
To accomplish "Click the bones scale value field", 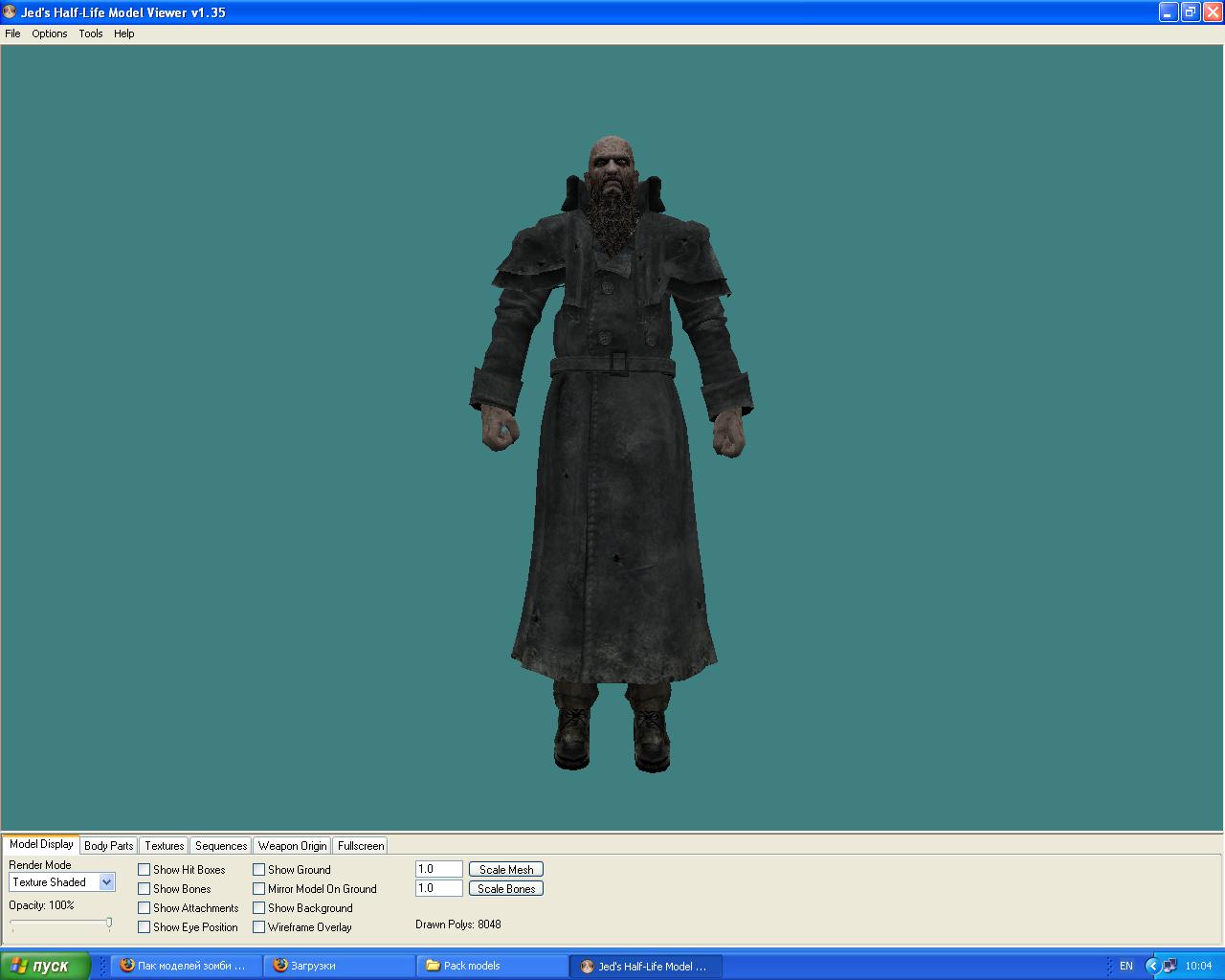I will click(439, 888).
